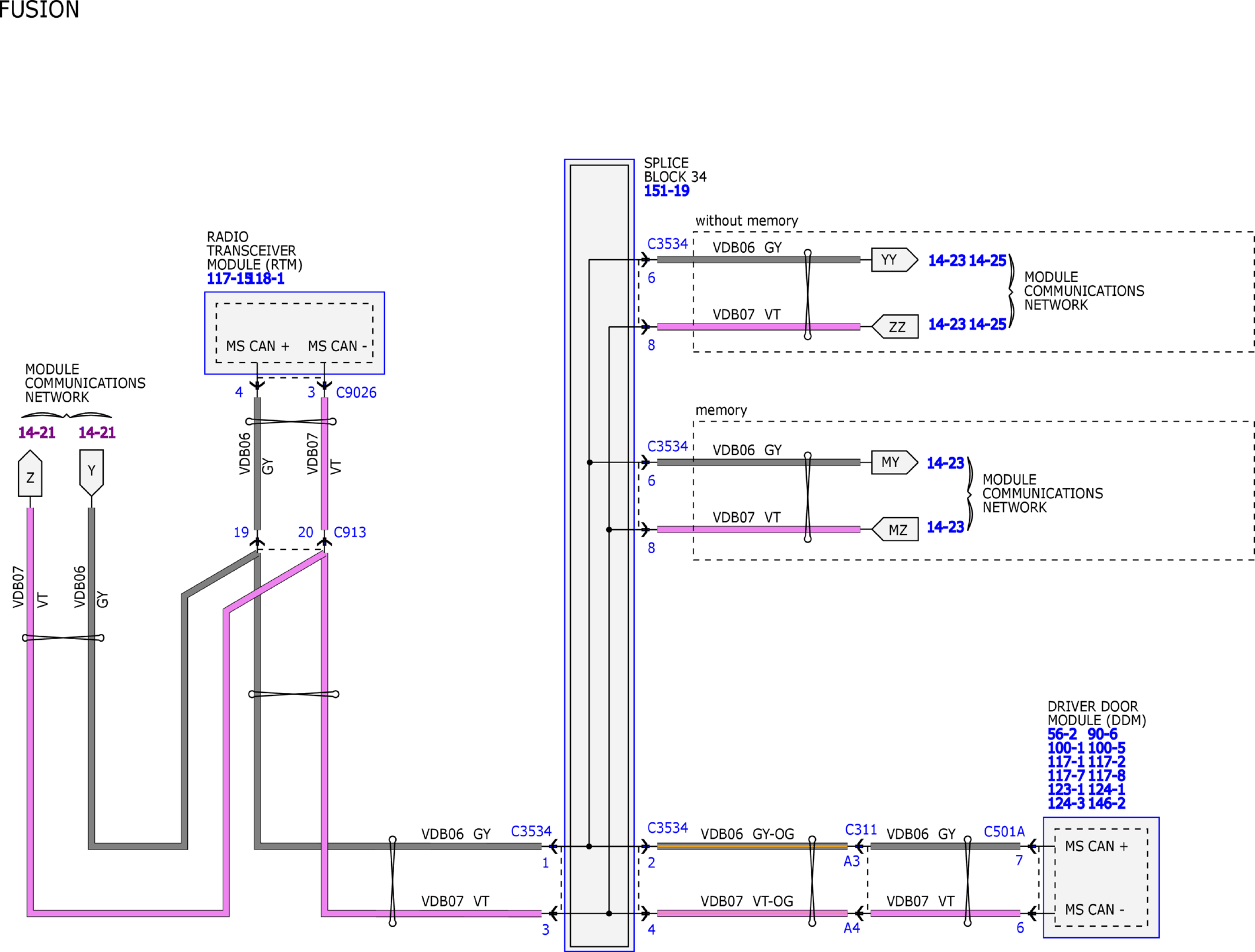This screenshot has height=952, width=1255.
Task: Select the Splice Block 34 component rectangle
Action: 599,555
